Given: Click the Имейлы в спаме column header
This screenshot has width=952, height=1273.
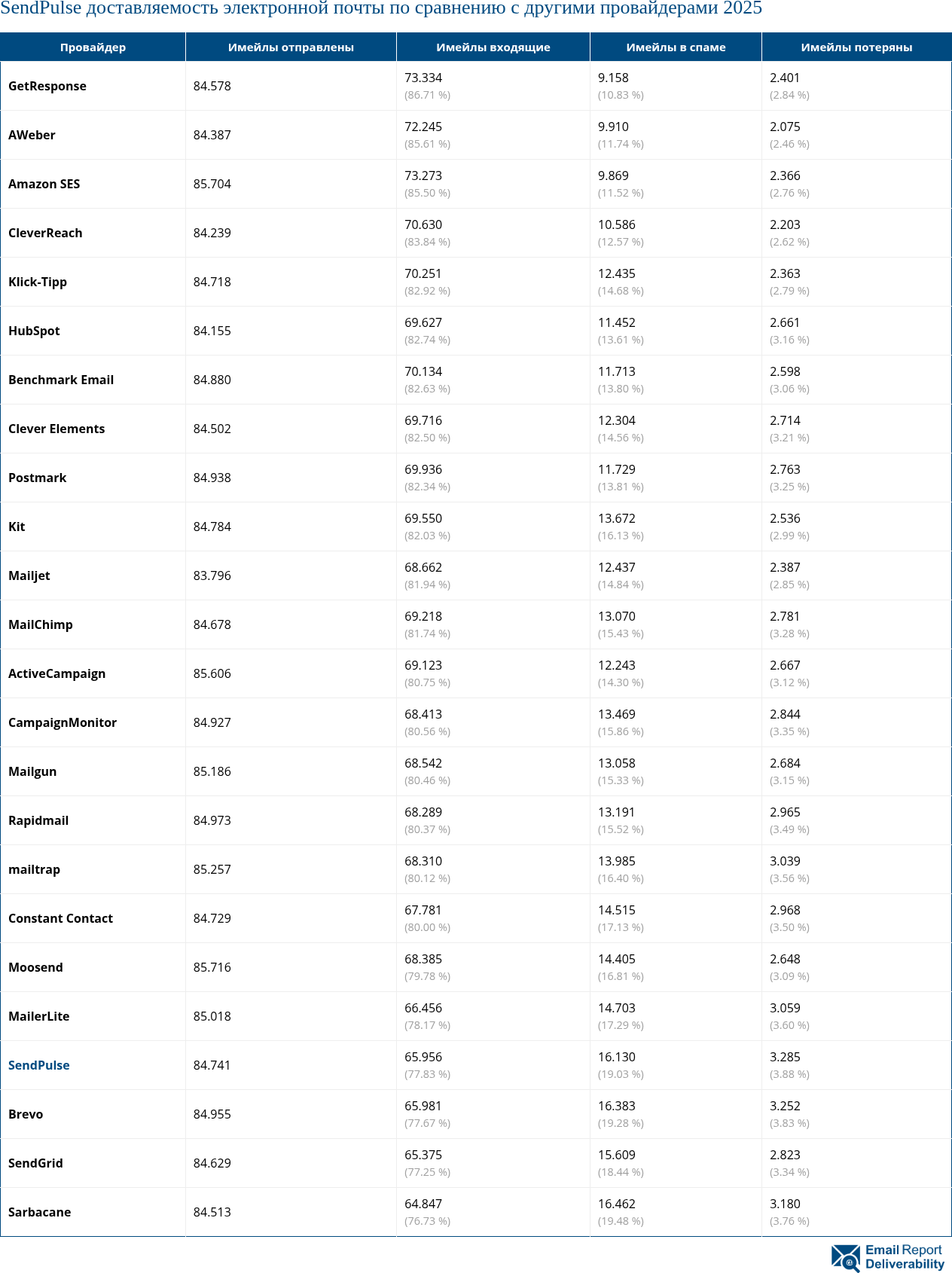Looking at the screenshot, I should 676,47.
